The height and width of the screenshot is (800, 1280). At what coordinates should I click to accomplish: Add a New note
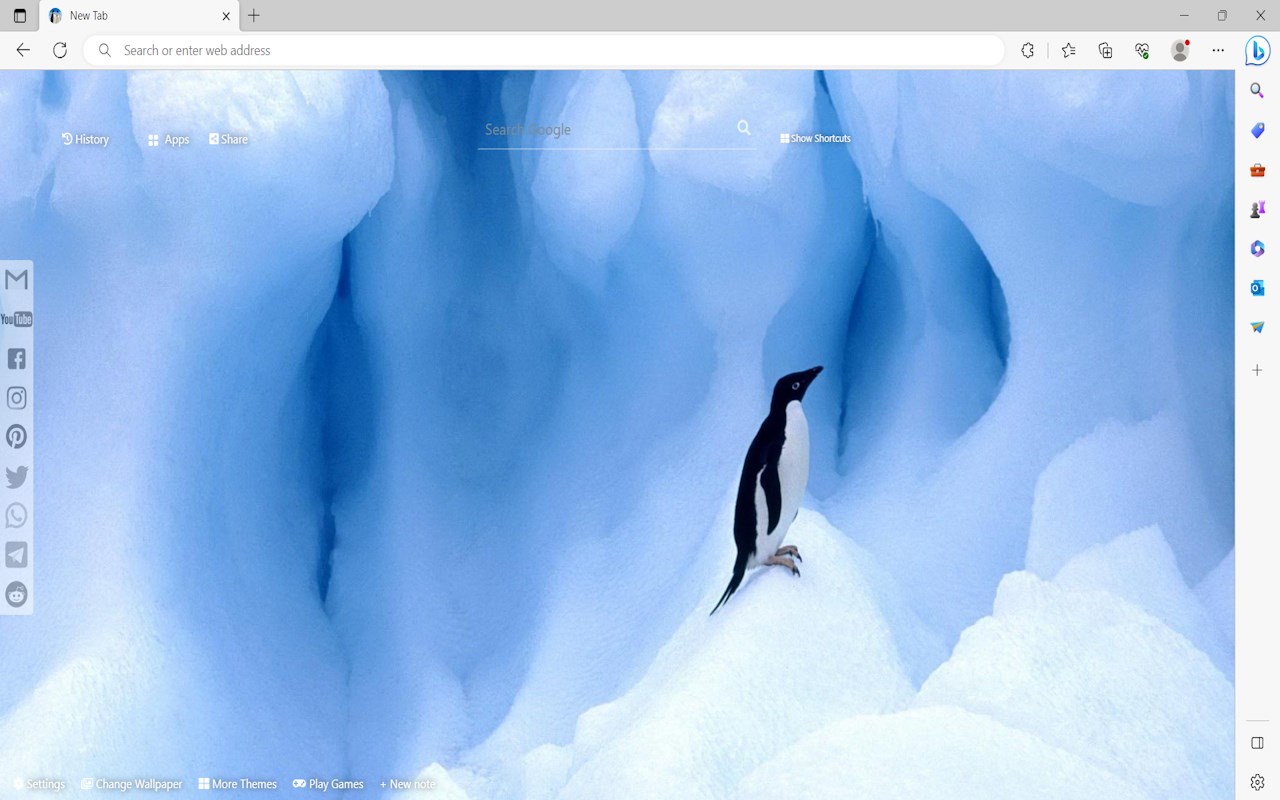(408, 784)
